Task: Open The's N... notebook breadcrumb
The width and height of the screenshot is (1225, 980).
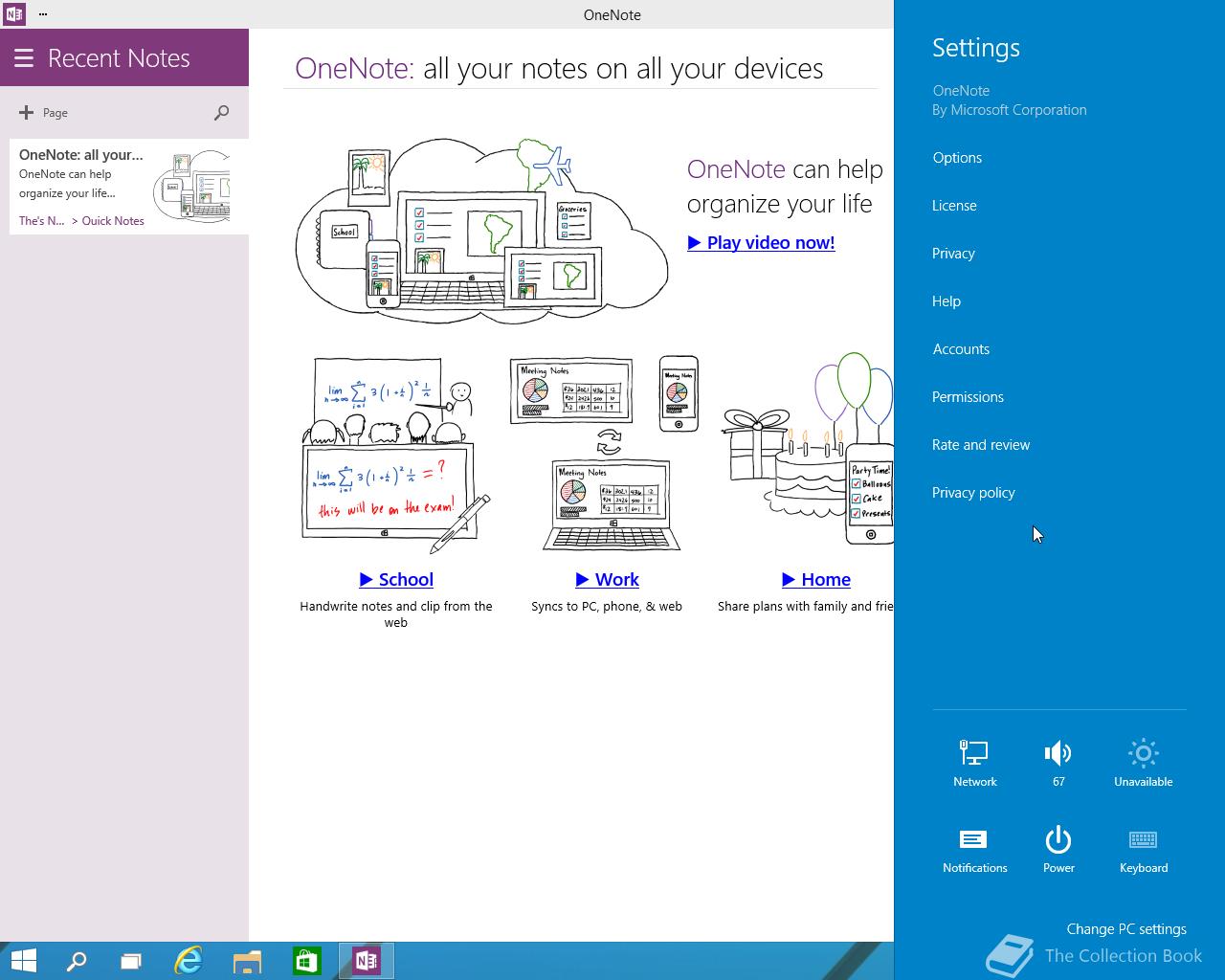Action: 42,221
